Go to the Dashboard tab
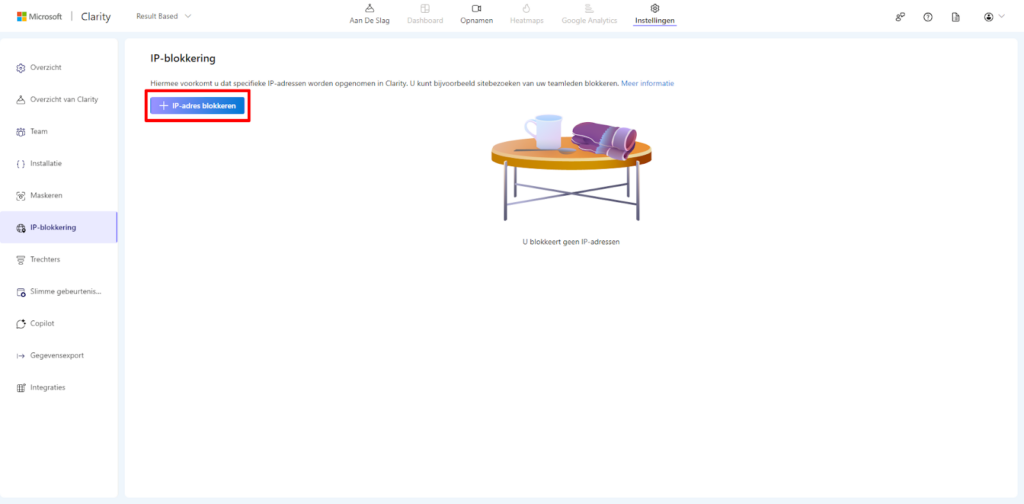This screenshot has height=504, width=1024. [x=425, y=14]
